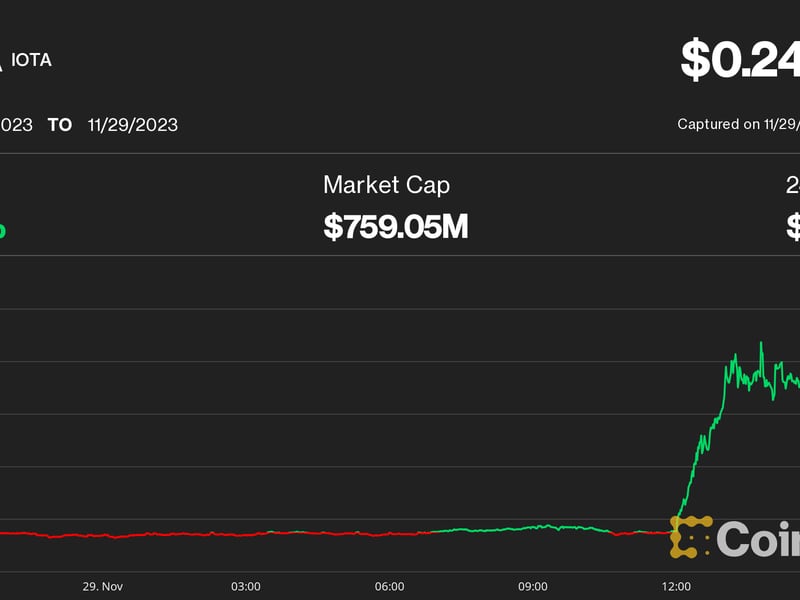Click the $759.05M market cap value

click(395, 226)
